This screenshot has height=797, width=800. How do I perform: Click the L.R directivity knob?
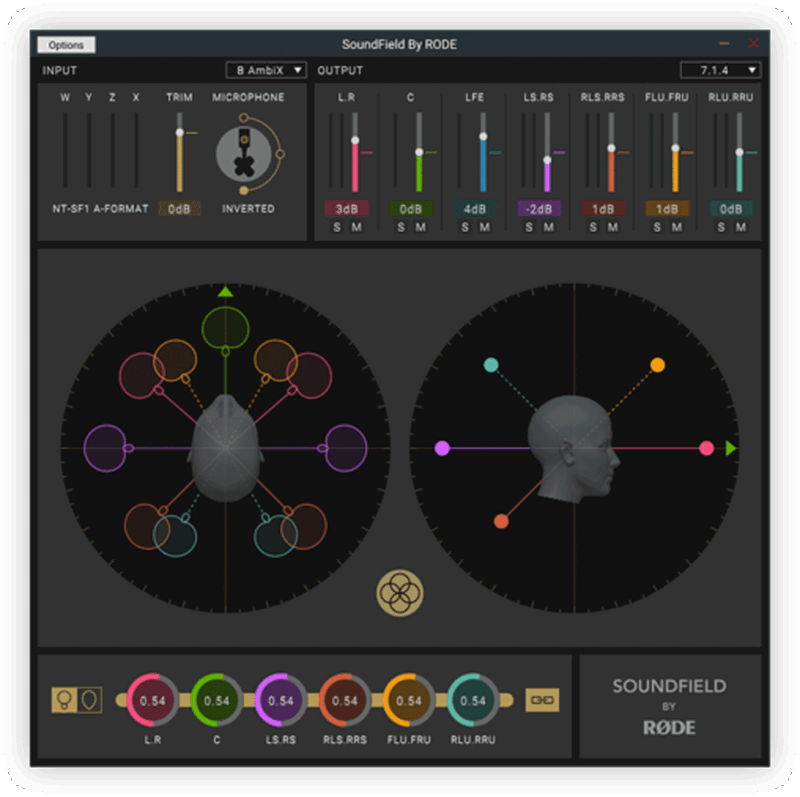(x=152, y=701)
